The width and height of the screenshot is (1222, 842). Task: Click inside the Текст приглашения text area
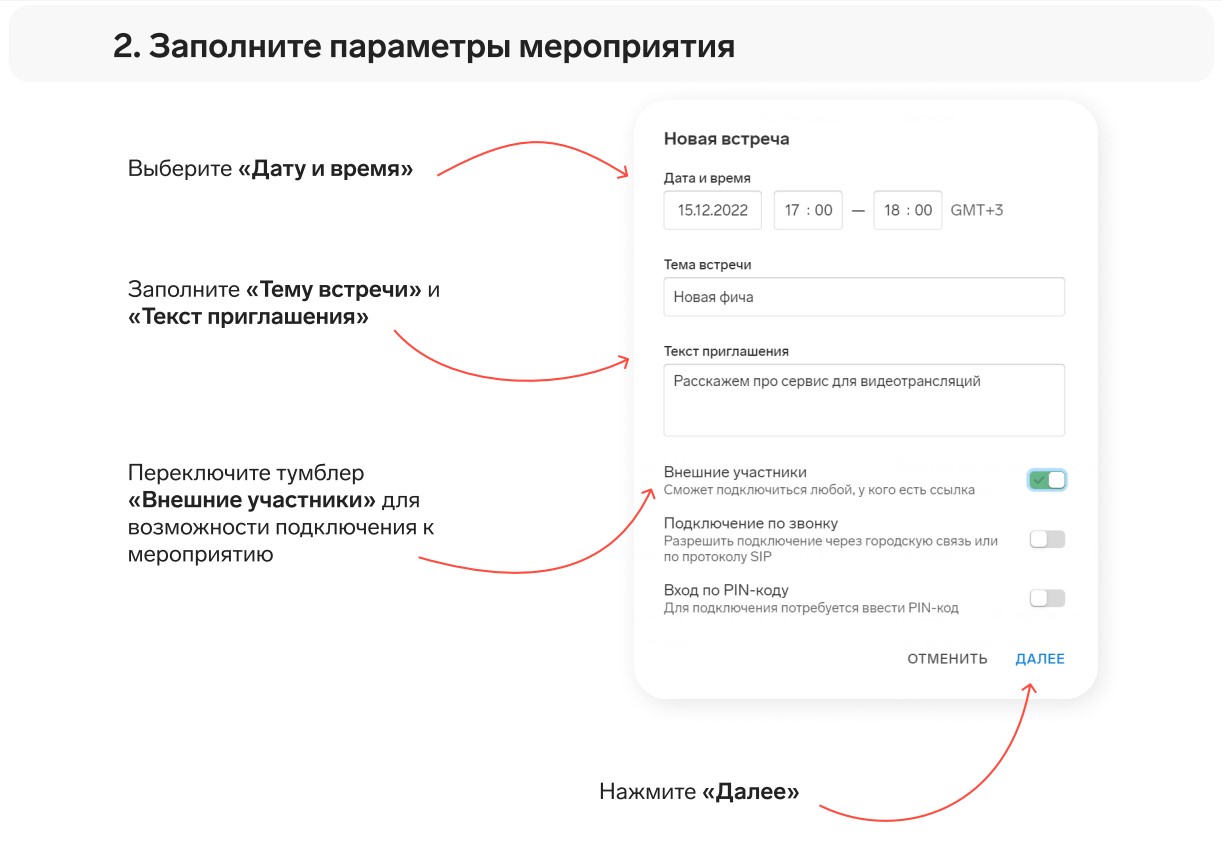(864, 400)
